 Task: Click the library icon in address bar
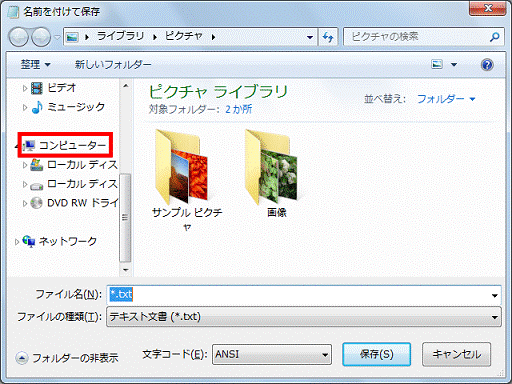[72, 37]
